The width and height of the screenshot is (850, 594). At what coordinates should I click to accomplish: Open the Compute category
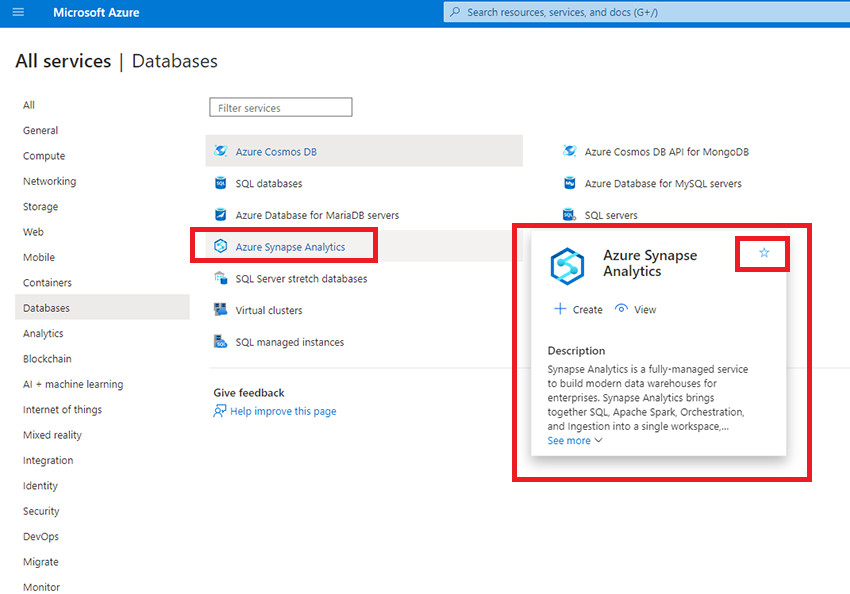click(44, 156)
